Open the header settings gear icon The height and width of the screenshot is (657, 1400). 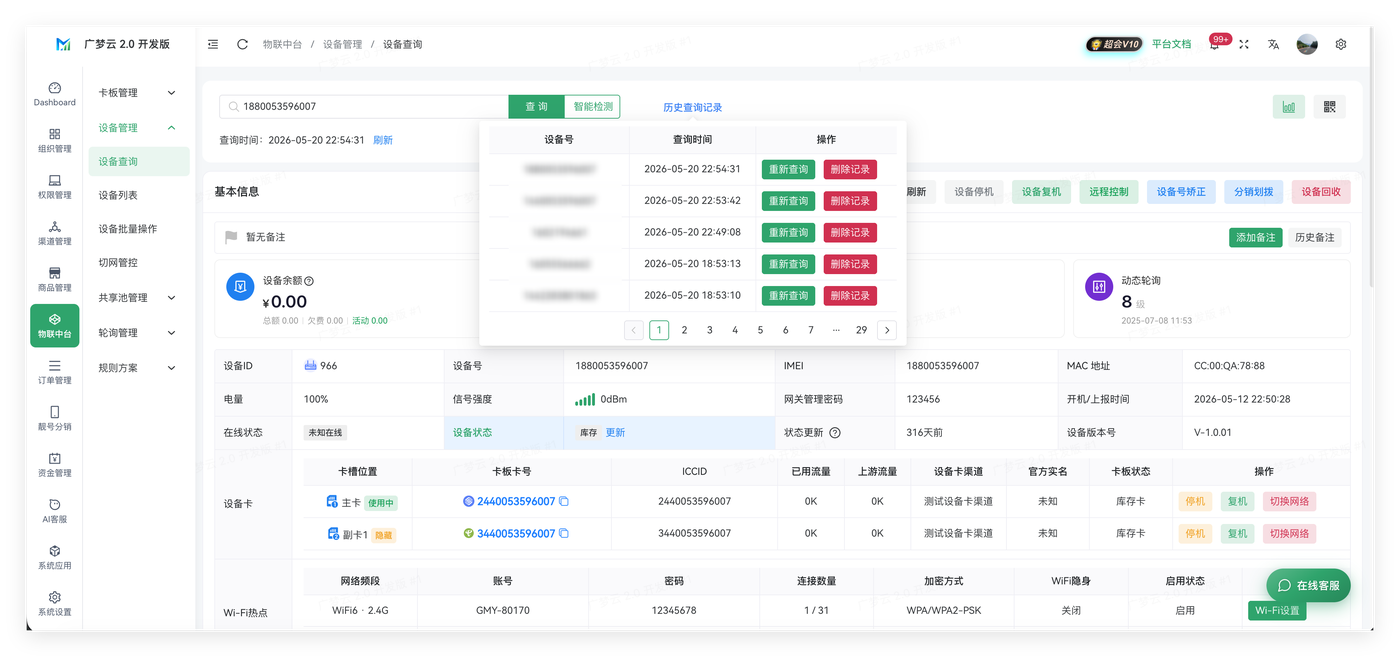[1341, 44]
